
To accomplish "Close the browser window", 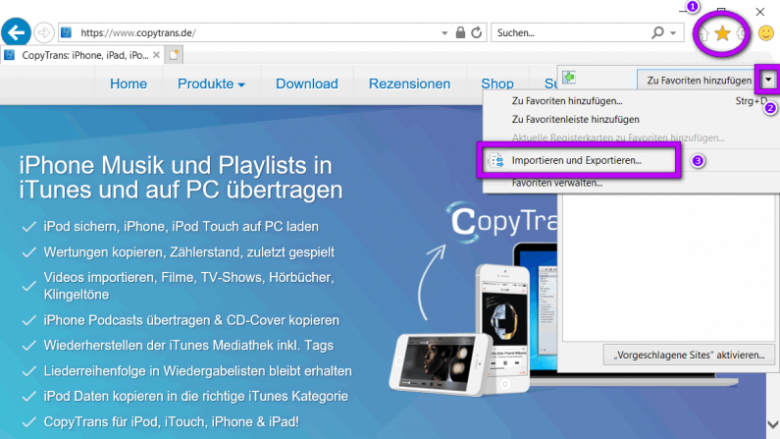I will 760,11.
